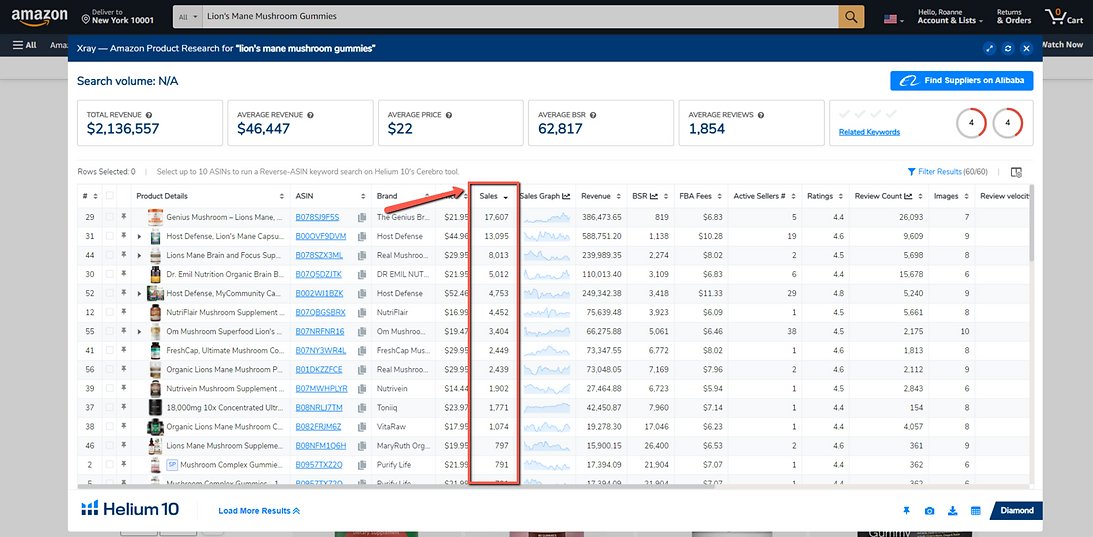Viewport: 1093px width, 537px height.
Task: Copy ASIN B07QBGSBRX with the copy icon
Action: click(362, 312)
